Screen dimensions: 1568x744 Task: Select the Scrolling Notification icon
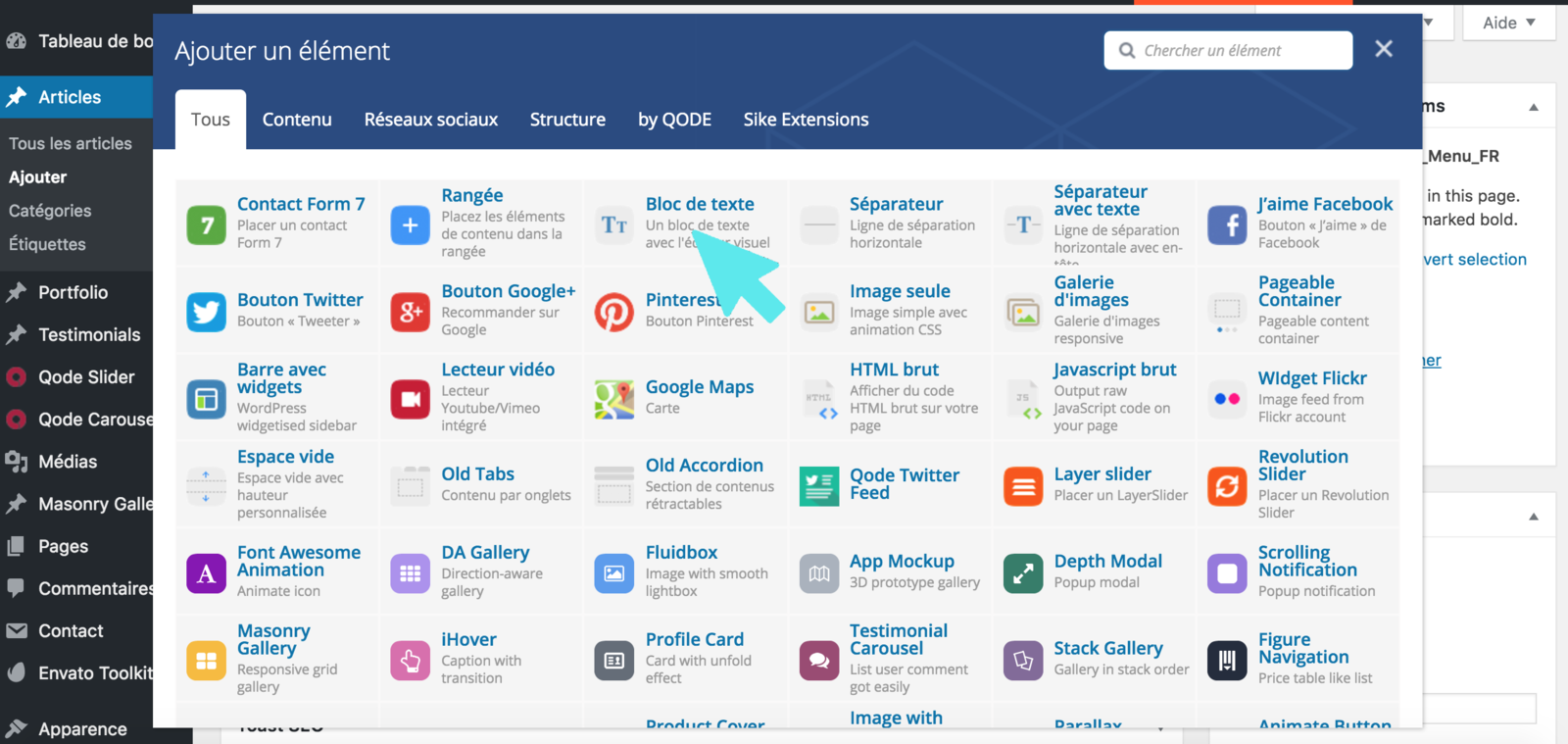pyautogui.click(x=1227, y=573)
